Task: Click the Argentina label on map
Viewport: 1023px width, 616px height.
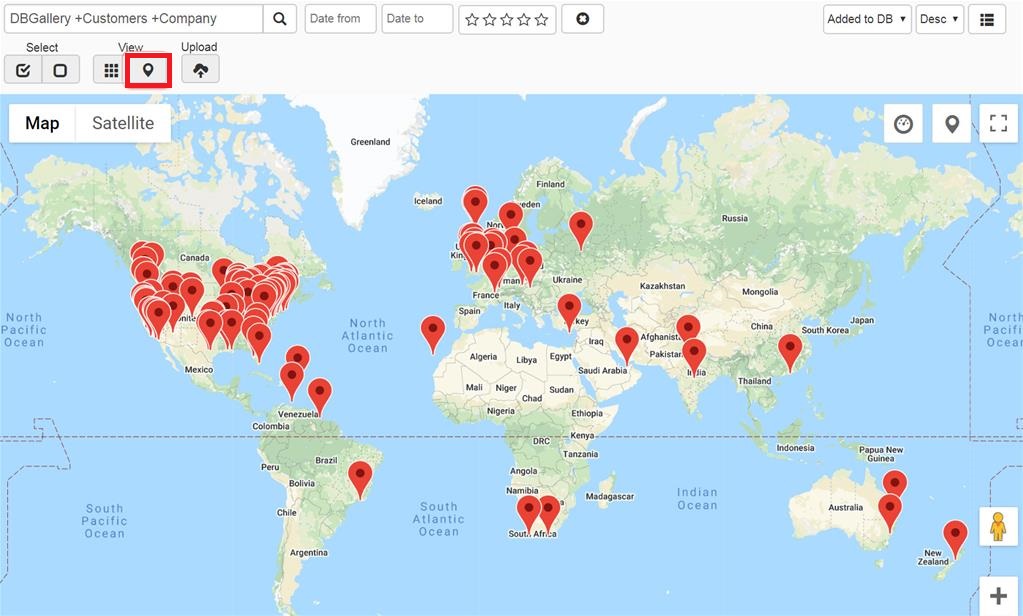Action: coord(309,553)
